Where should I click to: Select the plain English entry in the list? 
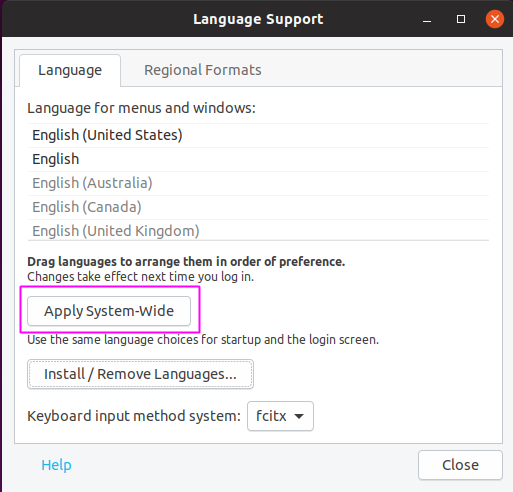pos(258,159)
